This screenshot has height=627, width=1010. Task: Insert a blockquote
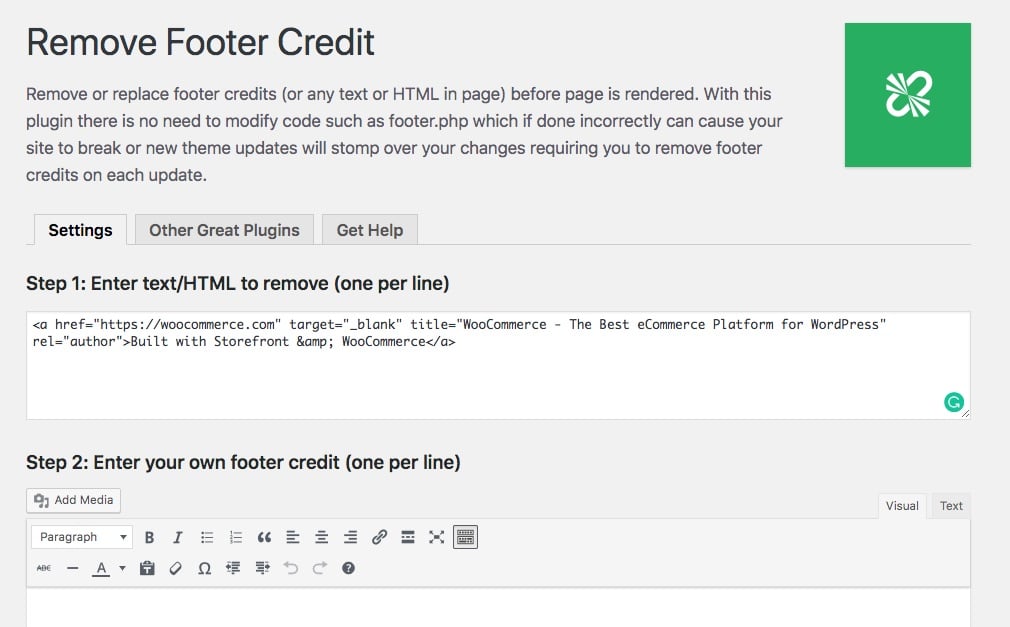click(x=264, y=537)
